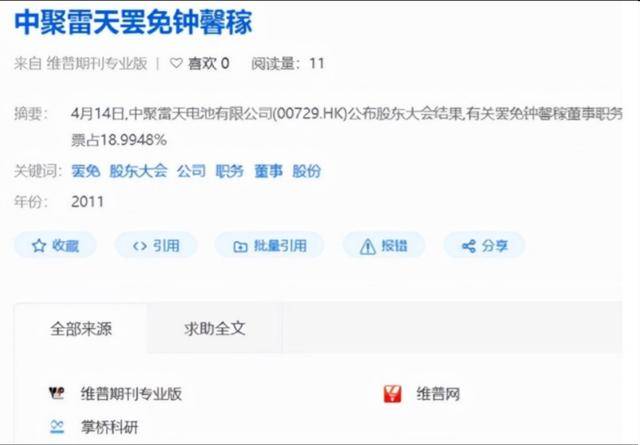Open the 职务 keyword link
640x445 pixels.
pos(229,171)
